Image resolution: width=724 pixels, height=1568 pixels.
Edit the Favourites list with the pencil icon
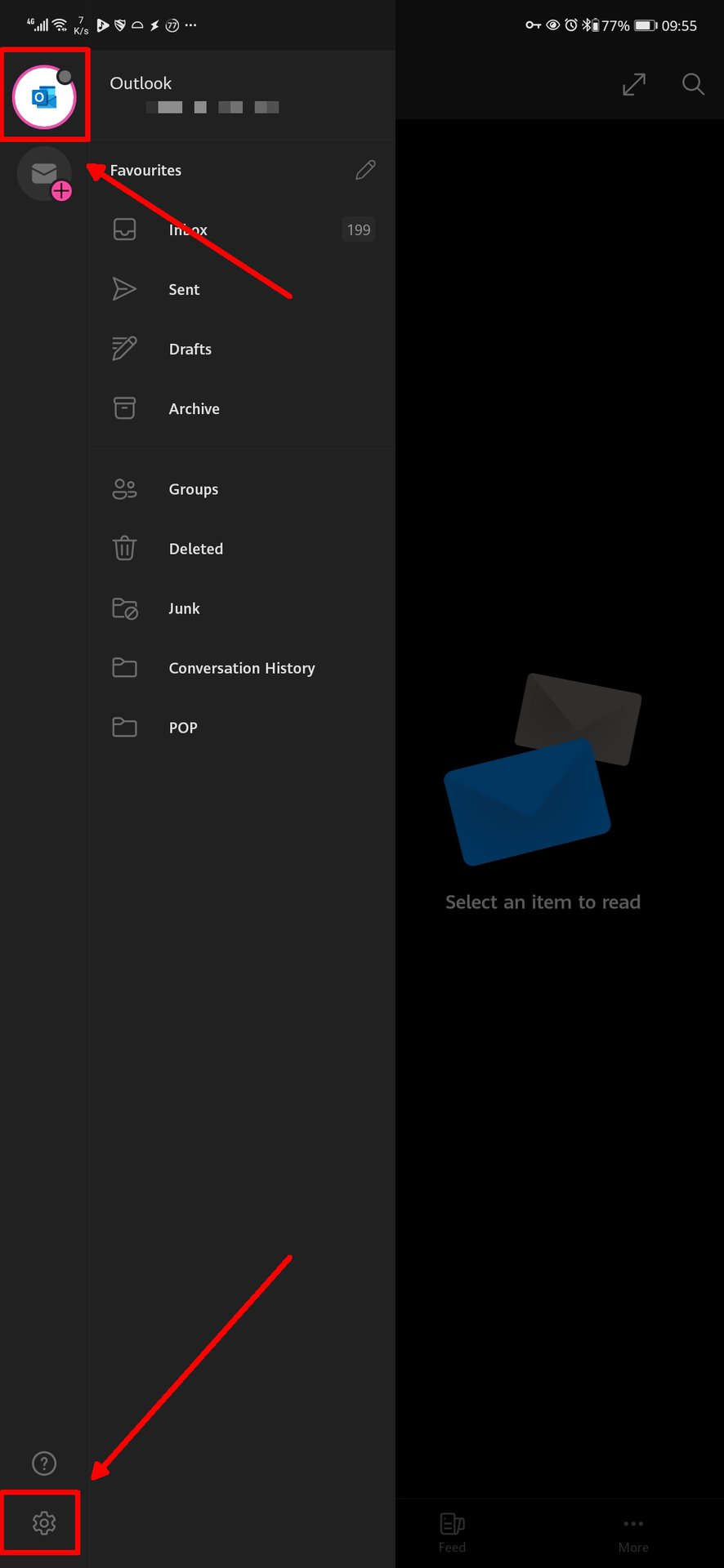click(x=365, y=170)
